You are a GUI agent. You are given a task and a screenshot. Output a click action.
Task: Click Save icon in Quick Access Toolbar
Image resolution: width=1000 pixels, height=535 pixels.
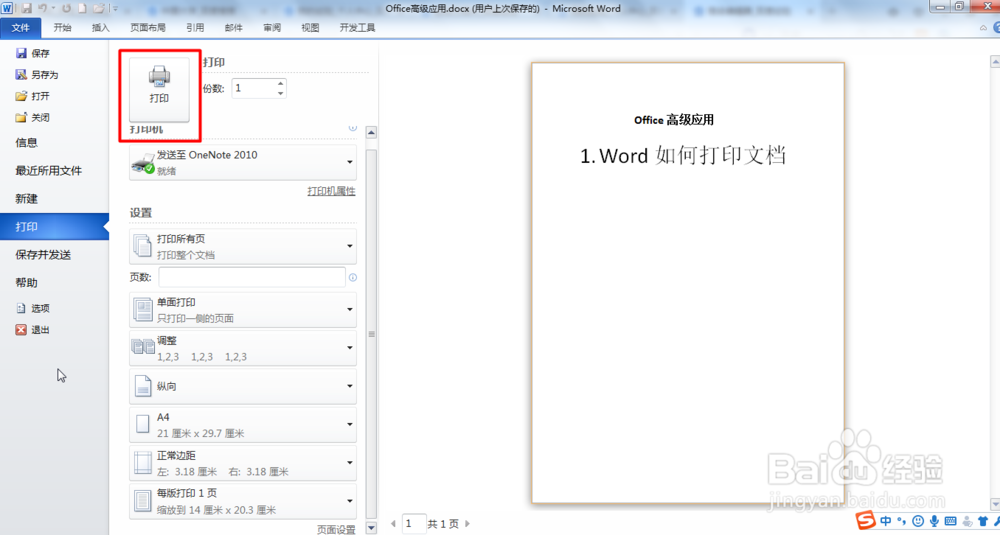tap(26, 8)
